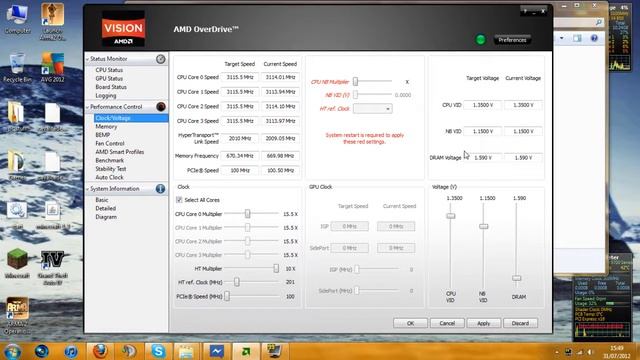The width and height of the screenshot is (640, 360).
Task: Click the volume icon in the system tray
Action: 590,352
